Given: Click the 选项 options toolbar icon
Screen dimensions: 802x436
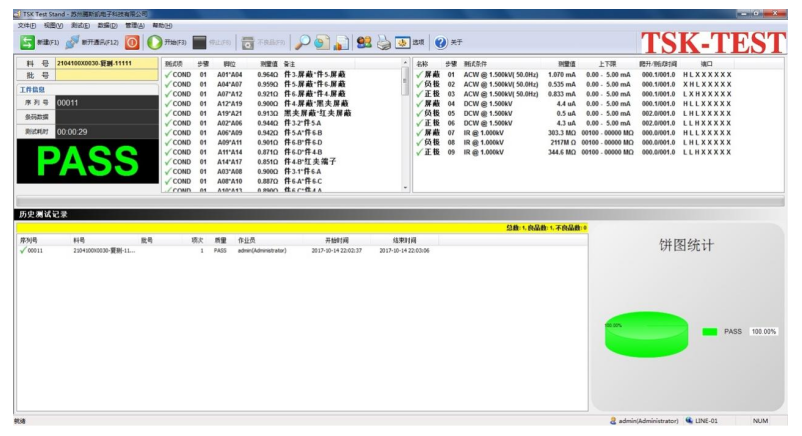Looking at the screenshot, I should click(x=401, y=42).
